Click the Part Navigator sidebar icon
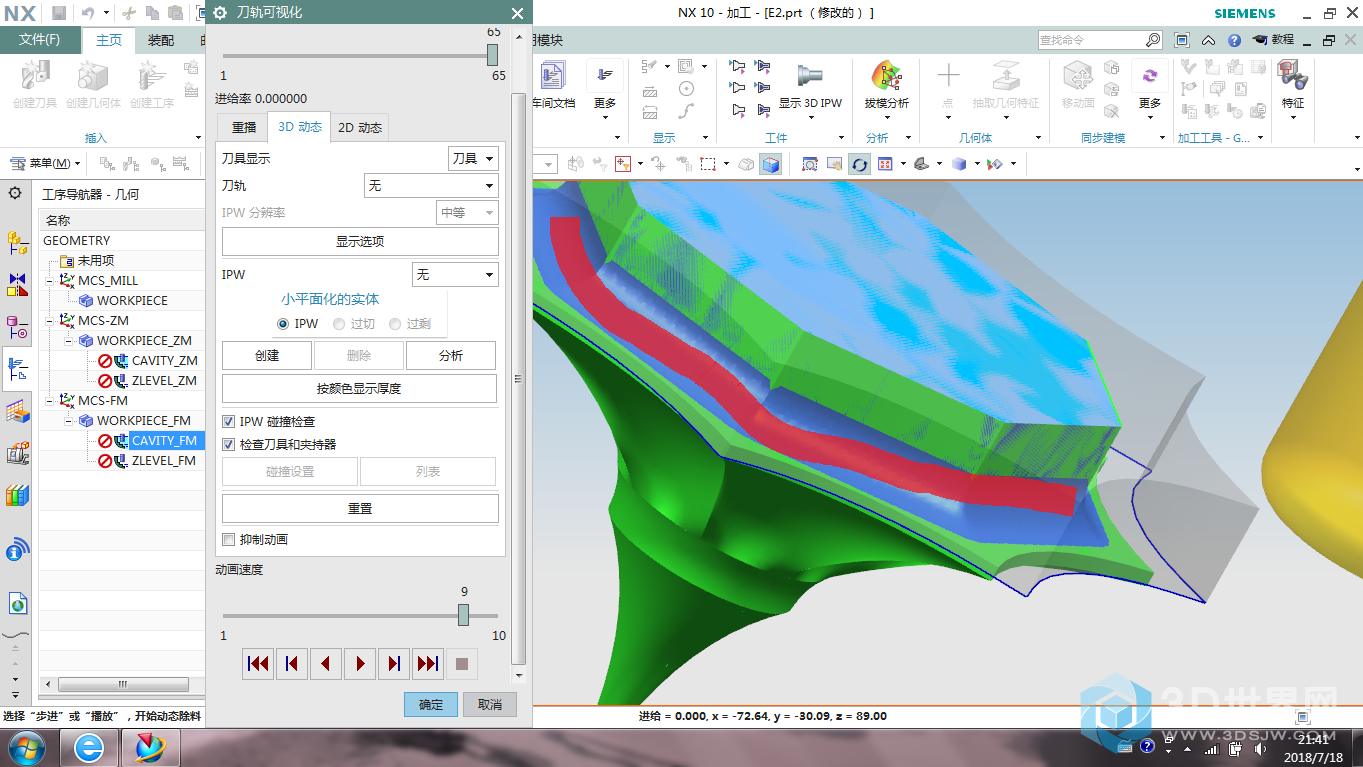Image resolution: width=1363 pixels, height=767 pixels. (x=17, y=327)
